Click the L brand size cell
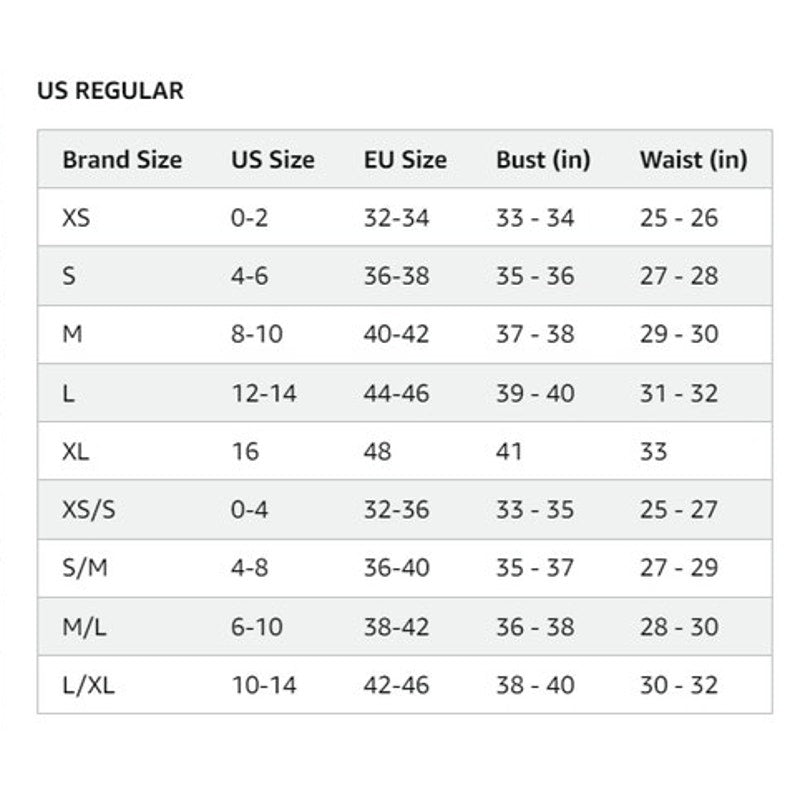Image resolution: width=800 pixels, height=800 pixels. pyautogui.click(x=68, y=393)
